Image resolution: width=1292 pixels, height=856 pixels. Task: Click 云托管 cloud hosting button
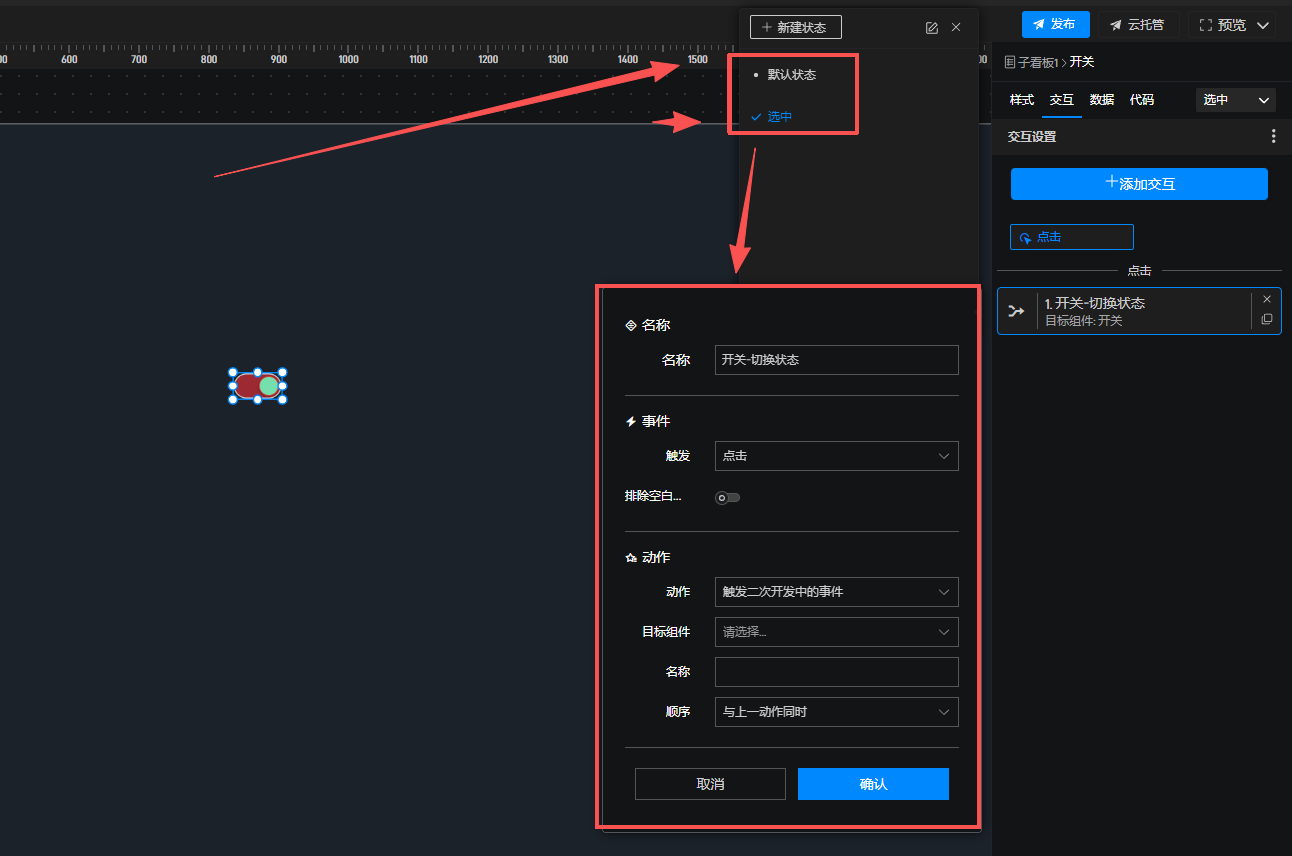pos(1137,25)
